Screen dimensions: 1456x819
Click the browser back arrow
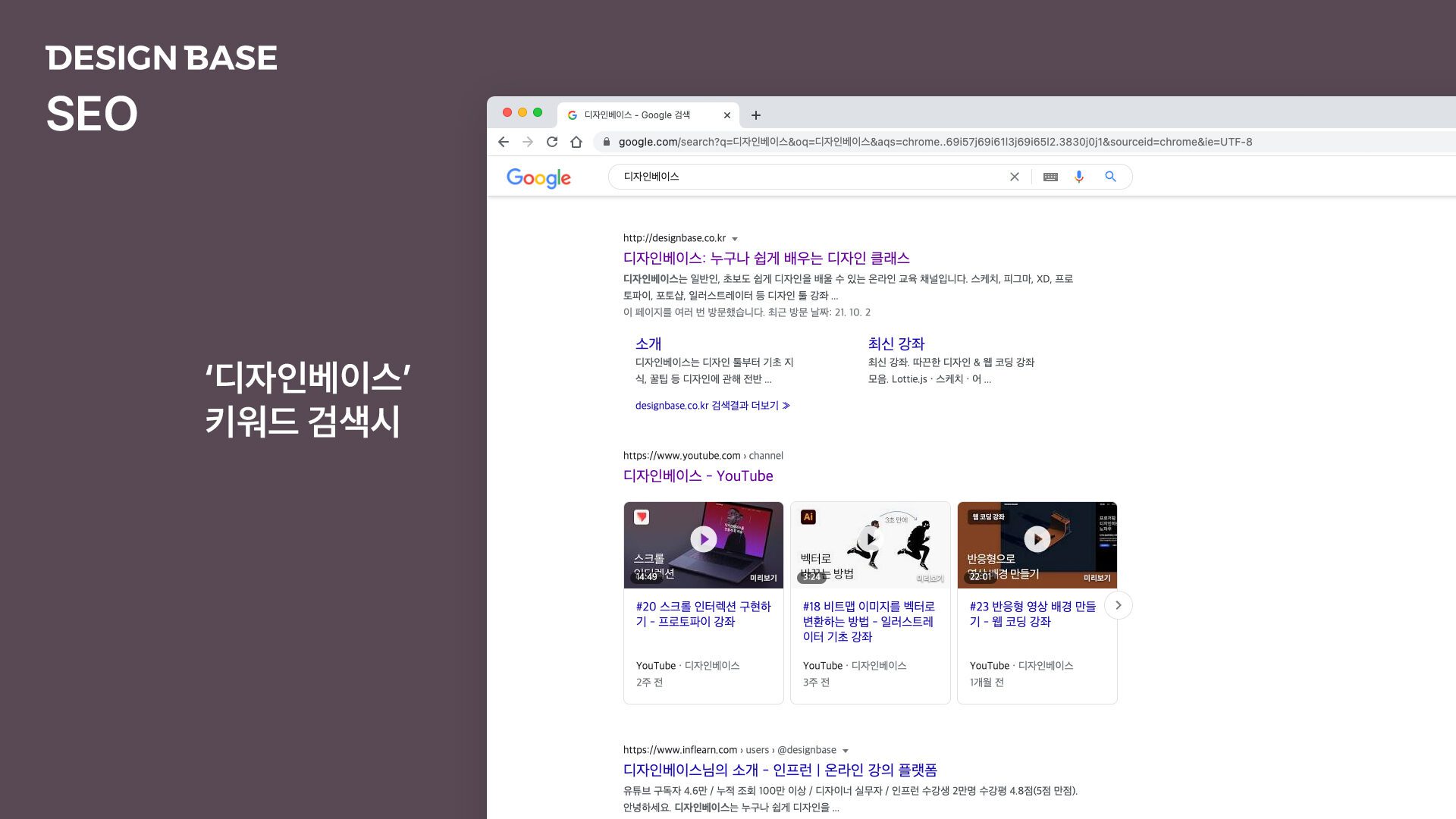click(x=504, y=142)
